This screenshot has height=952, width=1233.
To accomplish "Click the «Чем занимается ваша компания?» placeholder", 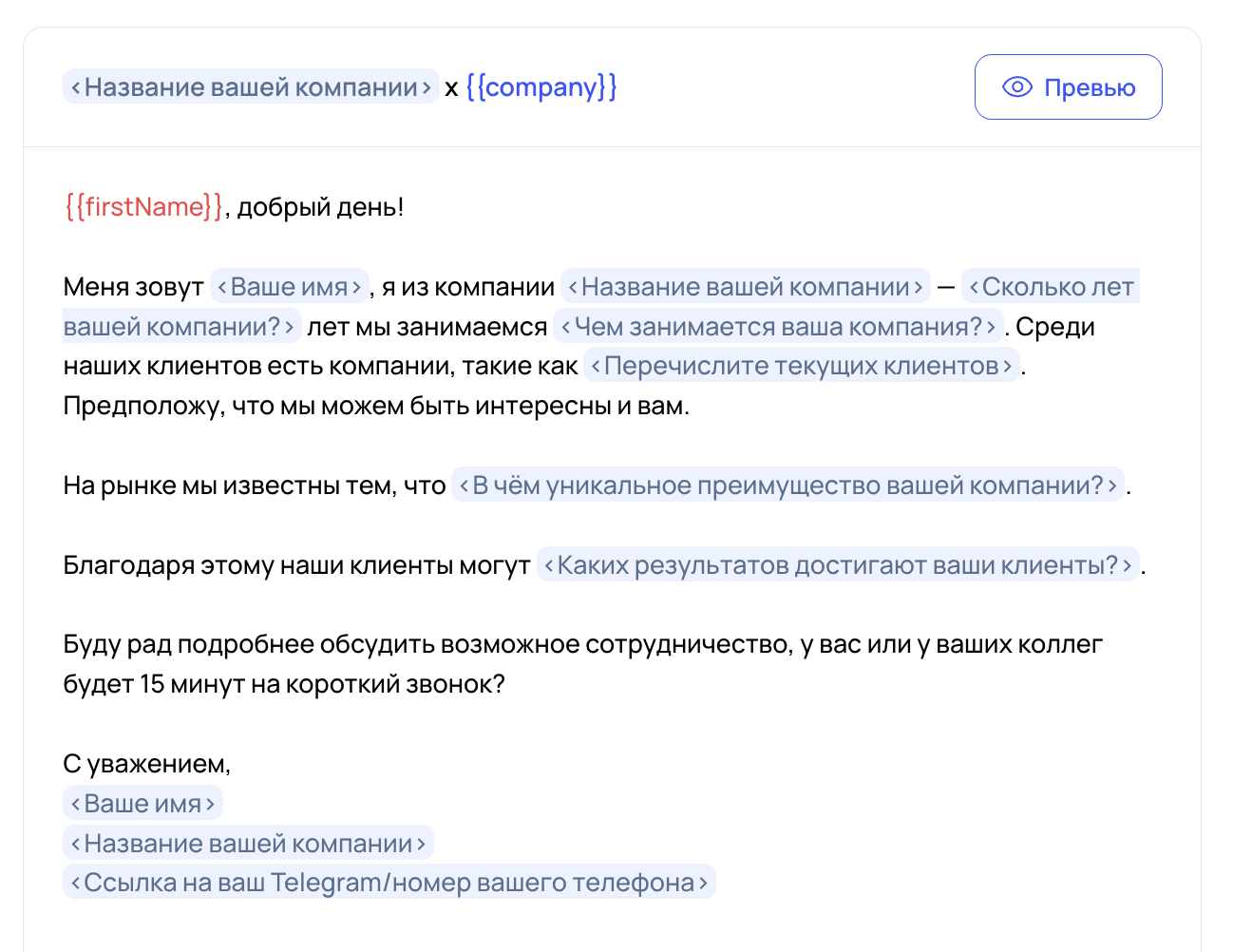I will point(777,327).
